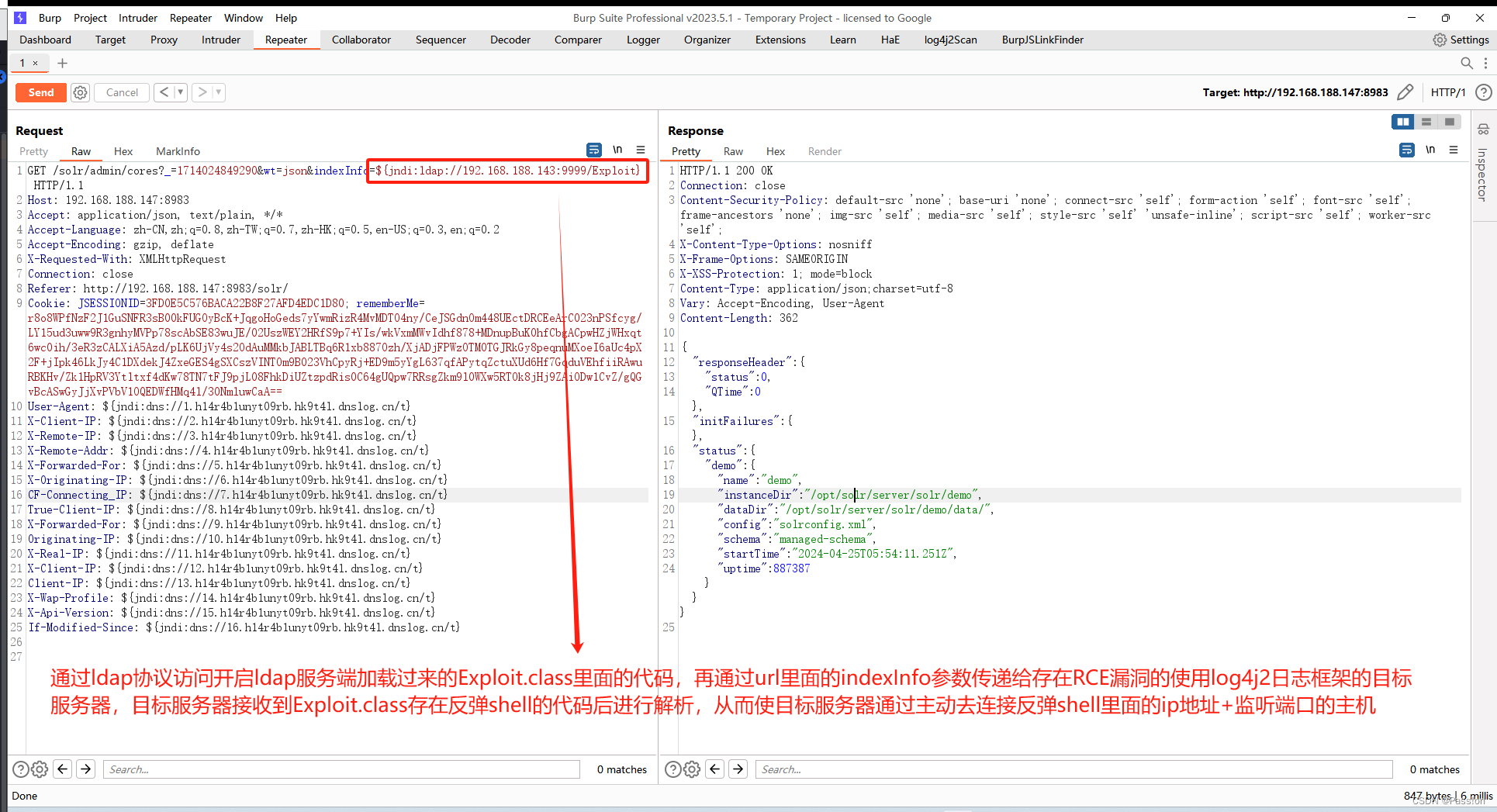This screenshot has width=1497, height=812.
Task: Choose top-bottom layout icon
Action: pos(1426,122)
